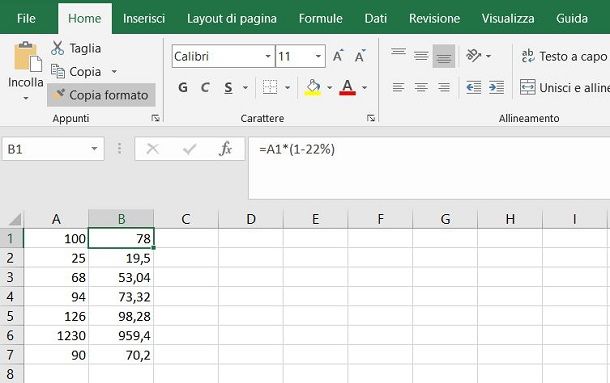Open Appunti clipboard dialog launcher
This screenshot has height=383, width=610.
[156, 118]
